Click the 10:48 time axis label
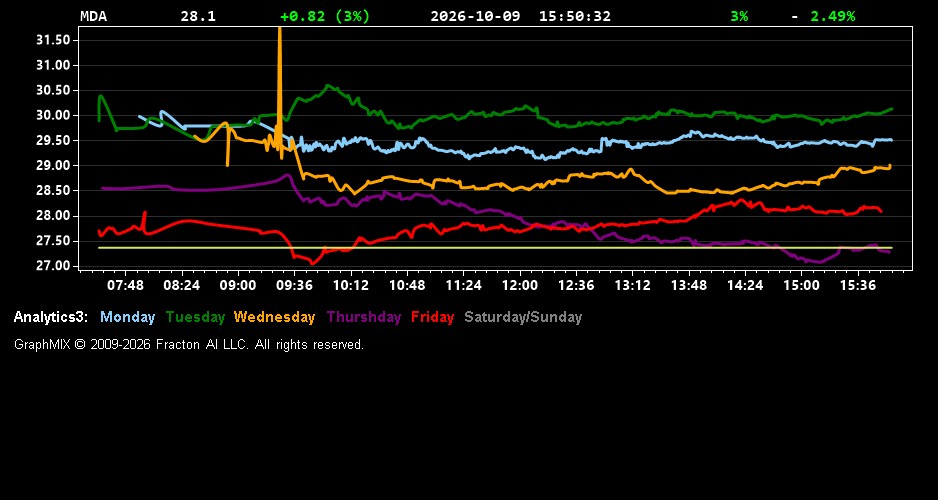Screen dimensions: 938x500 (407, 286)
